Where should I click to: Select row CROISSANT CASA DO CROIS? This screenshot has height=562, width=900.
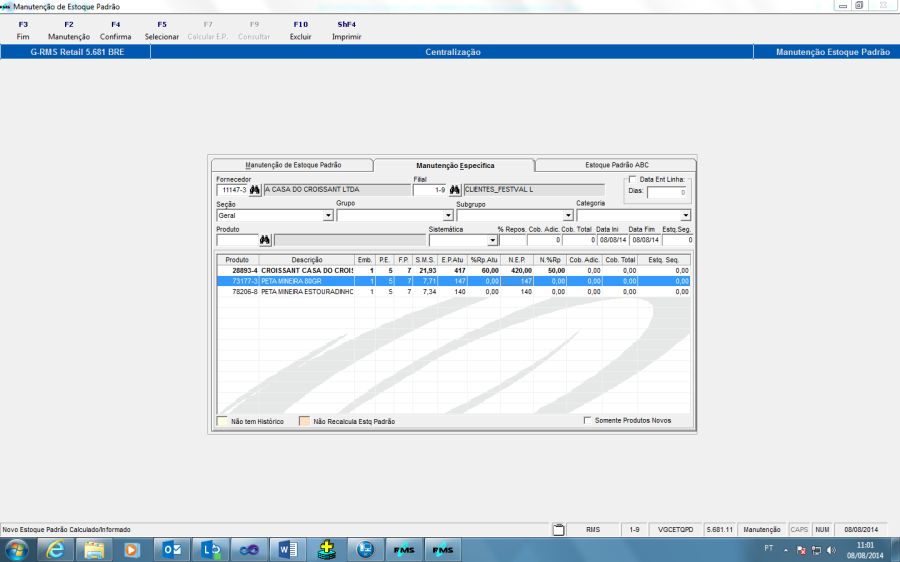point(453,270)
